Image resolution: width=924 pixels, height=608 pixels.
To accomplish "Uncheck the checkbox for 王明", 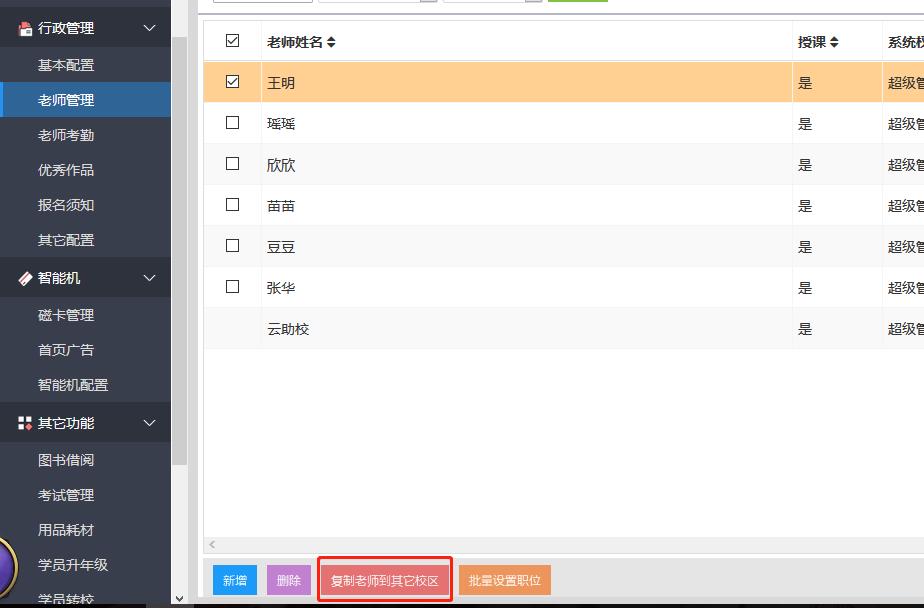I will tap(233, 82).
